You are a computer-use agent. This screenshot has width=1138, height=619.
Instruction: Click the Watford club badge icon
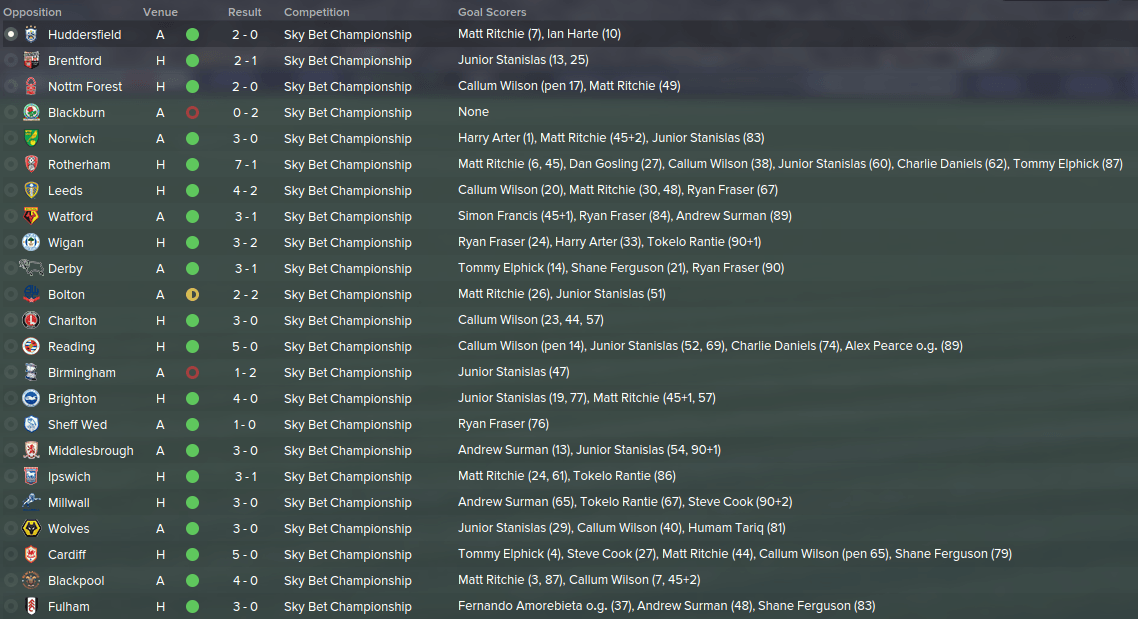31,216
